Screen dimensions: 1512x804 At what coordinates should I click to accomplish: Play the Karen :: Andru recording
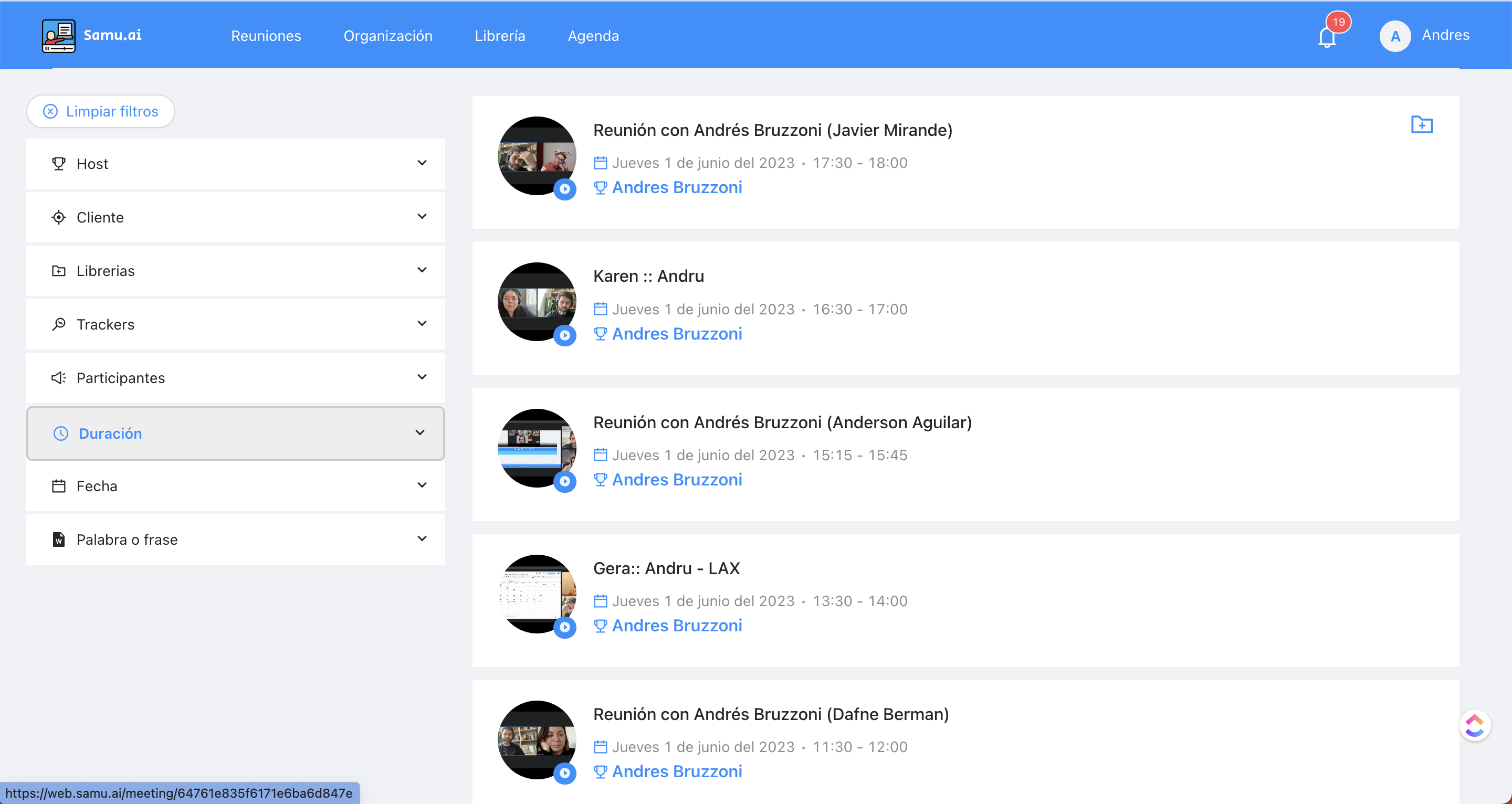point(565,336)
